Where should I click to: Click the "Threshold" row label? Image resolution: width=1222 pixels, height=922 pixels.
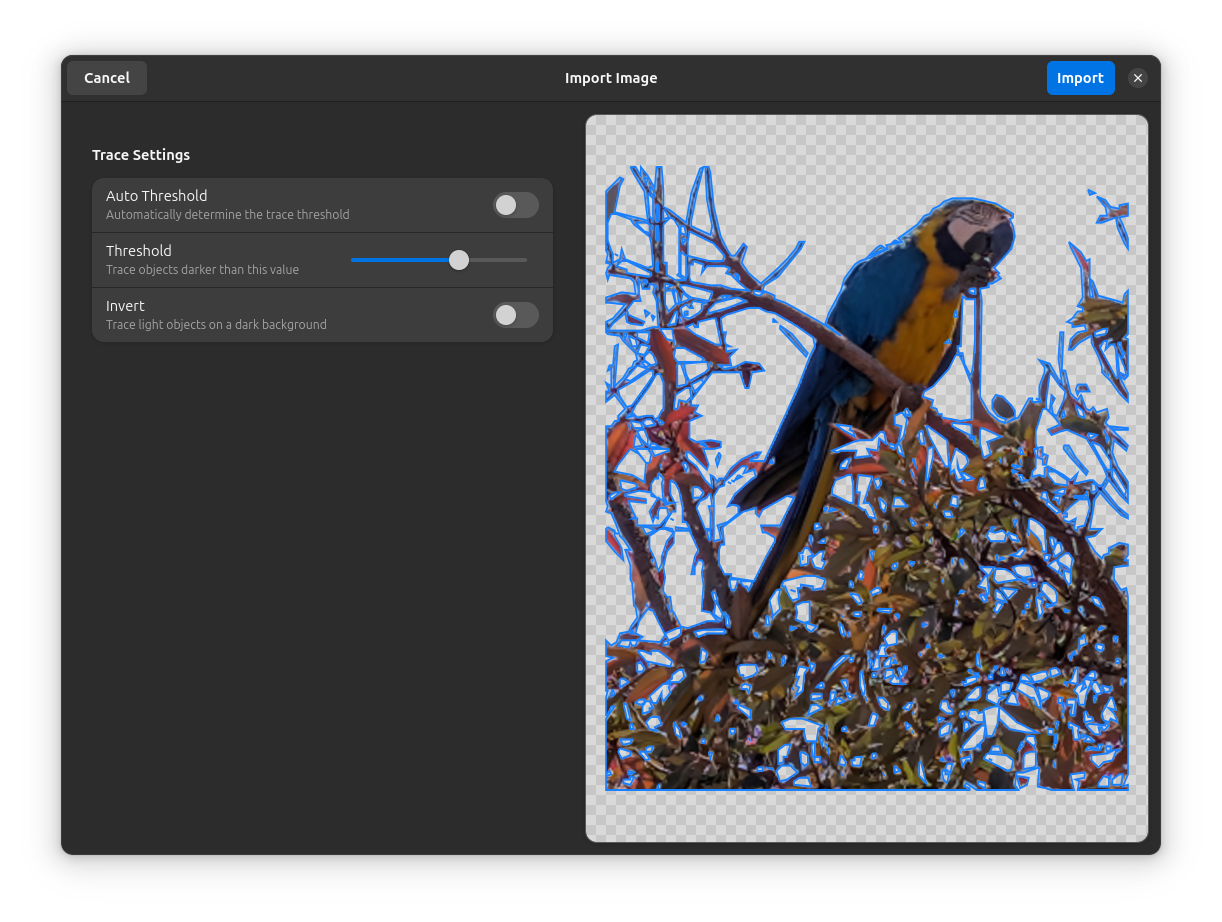pyautogui.click(x=139, y=251)
